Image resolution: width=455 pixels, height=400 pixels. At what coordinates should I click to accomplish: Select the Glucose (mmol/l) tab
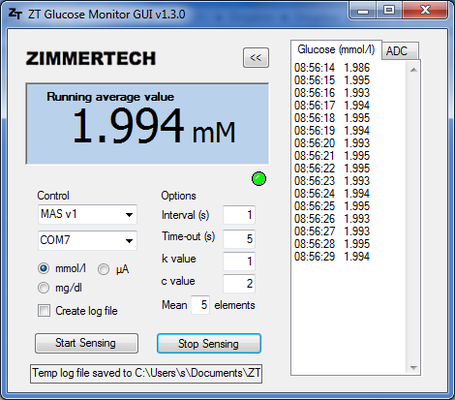pos(336,50)
